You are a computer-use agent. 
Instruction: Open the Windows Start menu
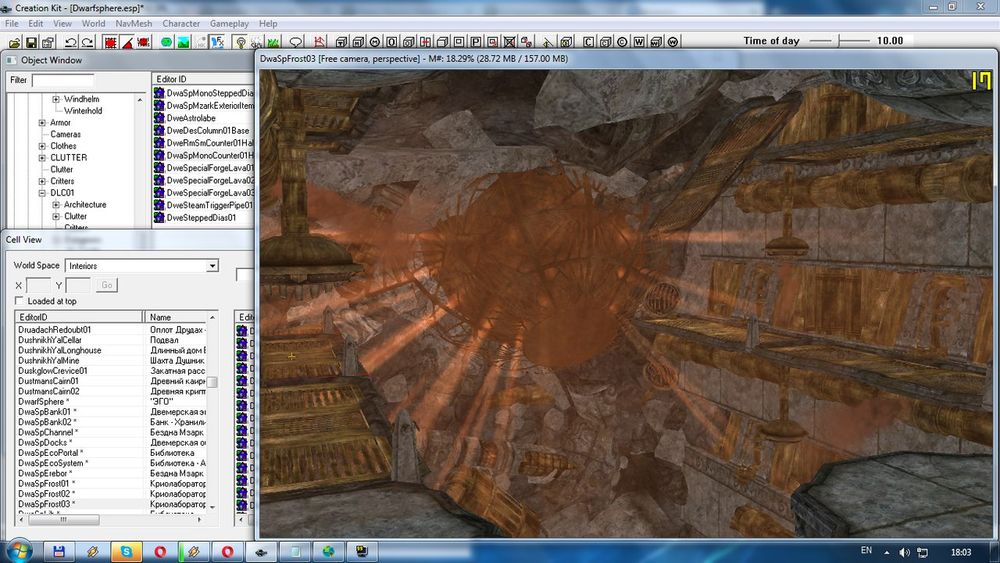pyautogui.click(x=18, y=551)
